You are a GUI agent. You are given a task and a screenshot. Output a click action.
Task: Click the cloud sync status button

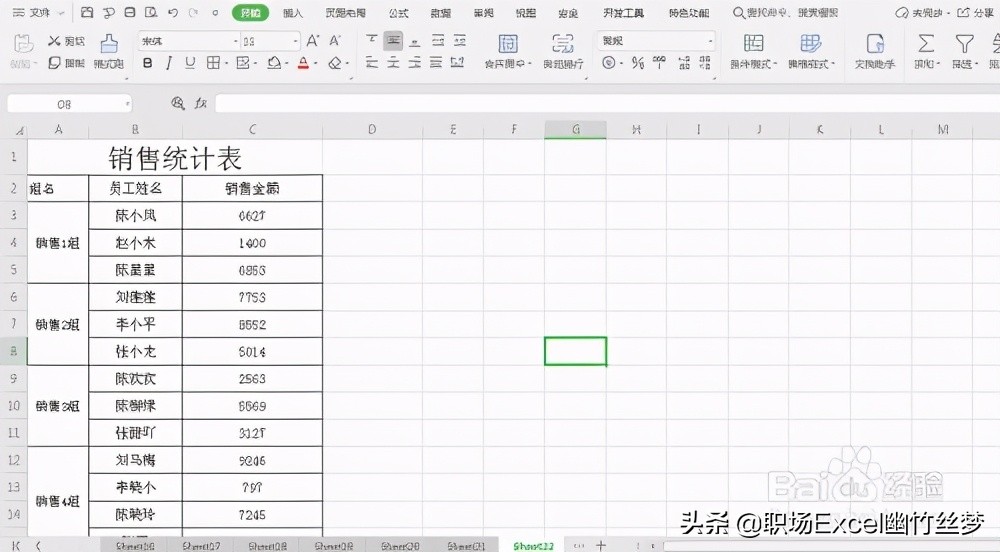(x=922, y=13)
